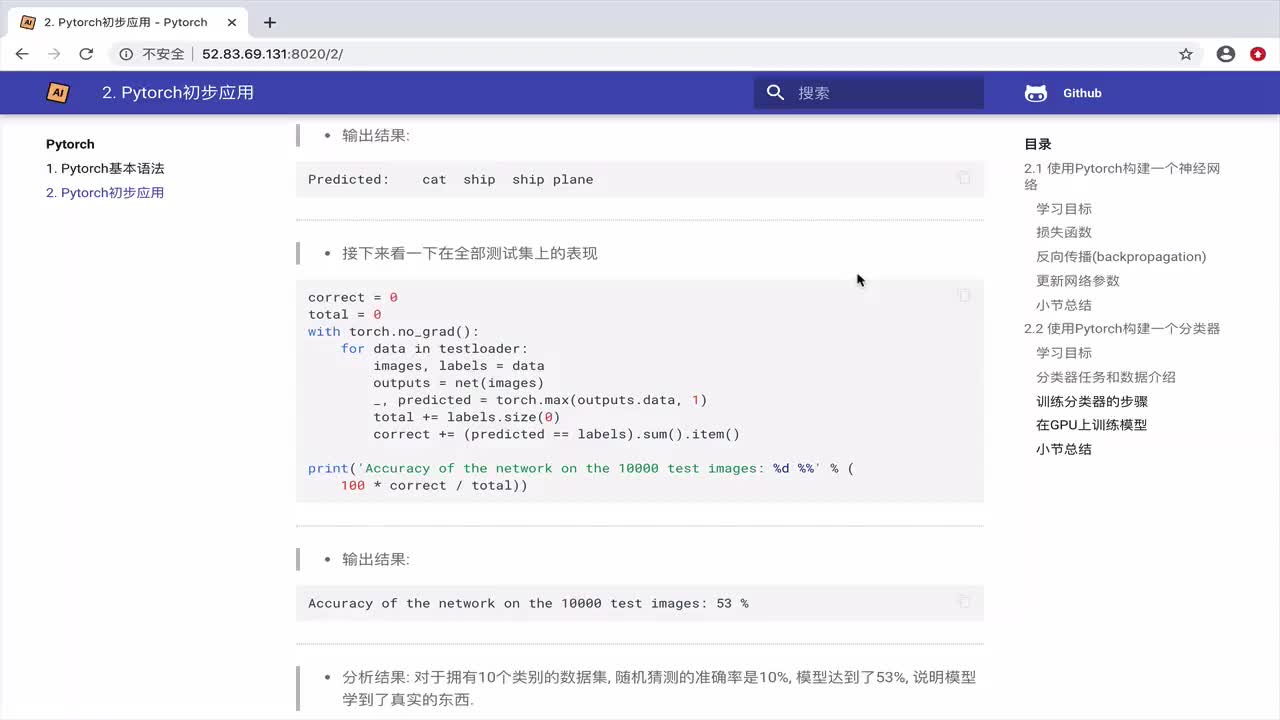Viewport: 1280px width, 720px height.
Task: Close the Pytorch初步应用 browser tab
Action: (233, 22)
